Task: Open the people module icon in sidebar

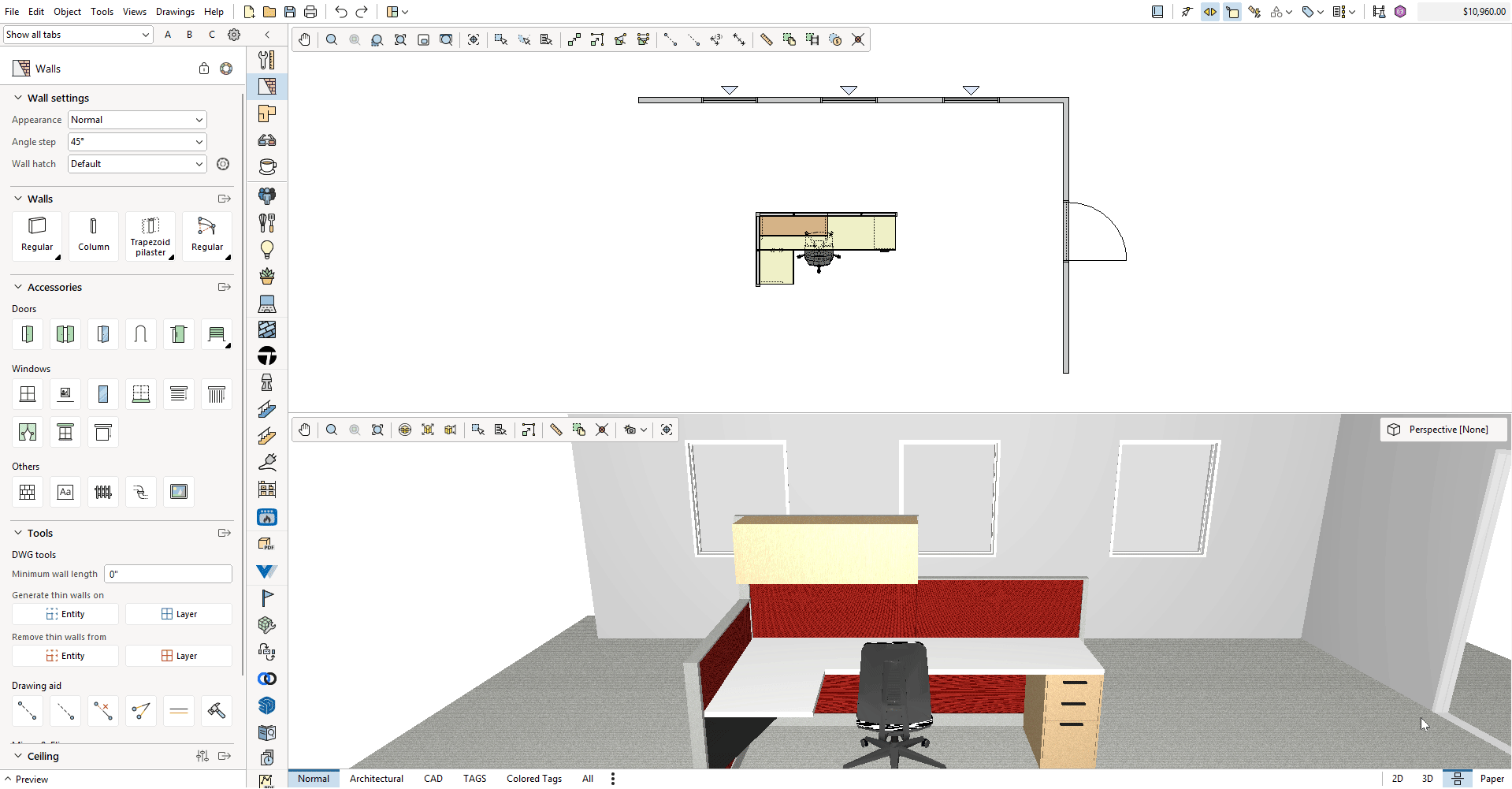Action: click(x=267, y=195)
